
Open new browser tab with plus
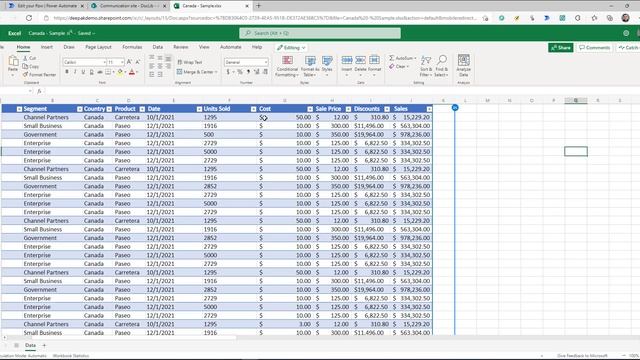click(x=258, y=6)
